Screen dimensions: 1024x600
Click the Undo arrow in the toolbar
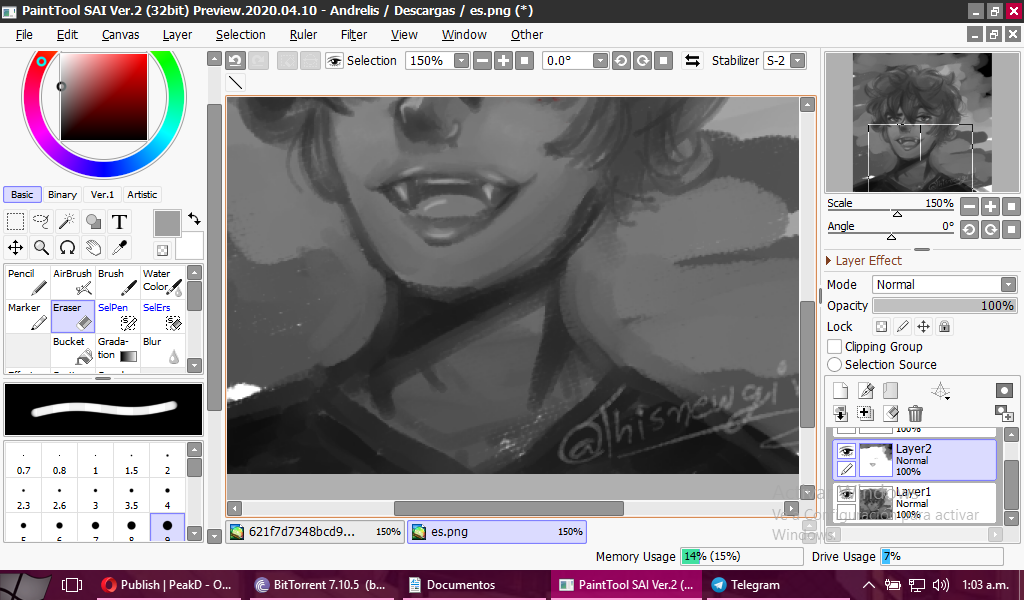(235, 61)
